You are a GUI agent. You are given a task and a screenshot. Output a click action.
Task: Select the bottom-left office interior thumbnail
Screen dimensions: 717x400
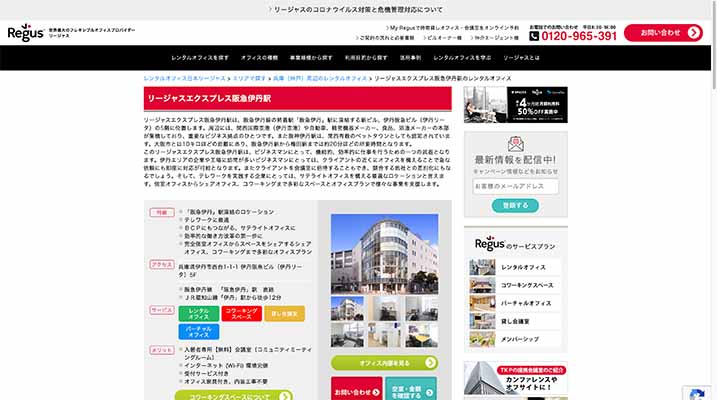point(348,335)
